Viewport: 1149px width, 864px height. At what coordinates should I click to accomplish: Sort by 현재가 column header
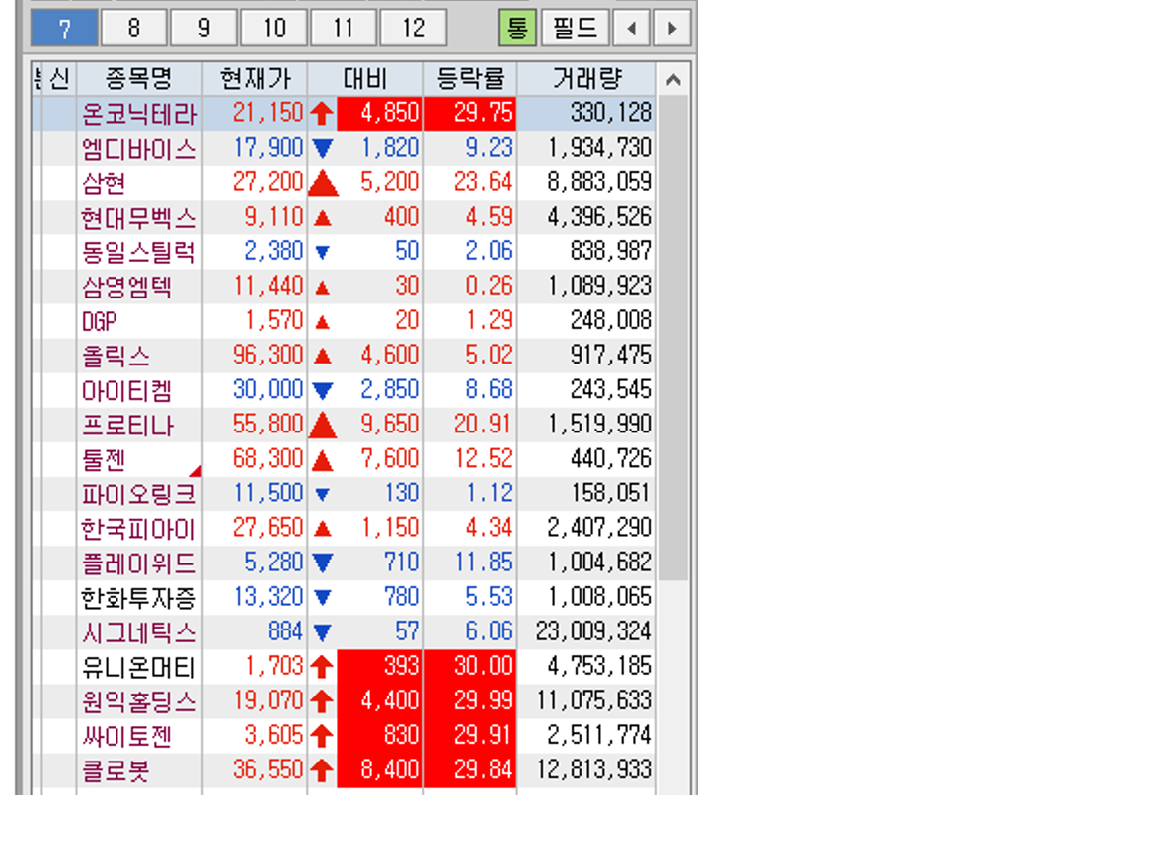(x=255, y=78)
